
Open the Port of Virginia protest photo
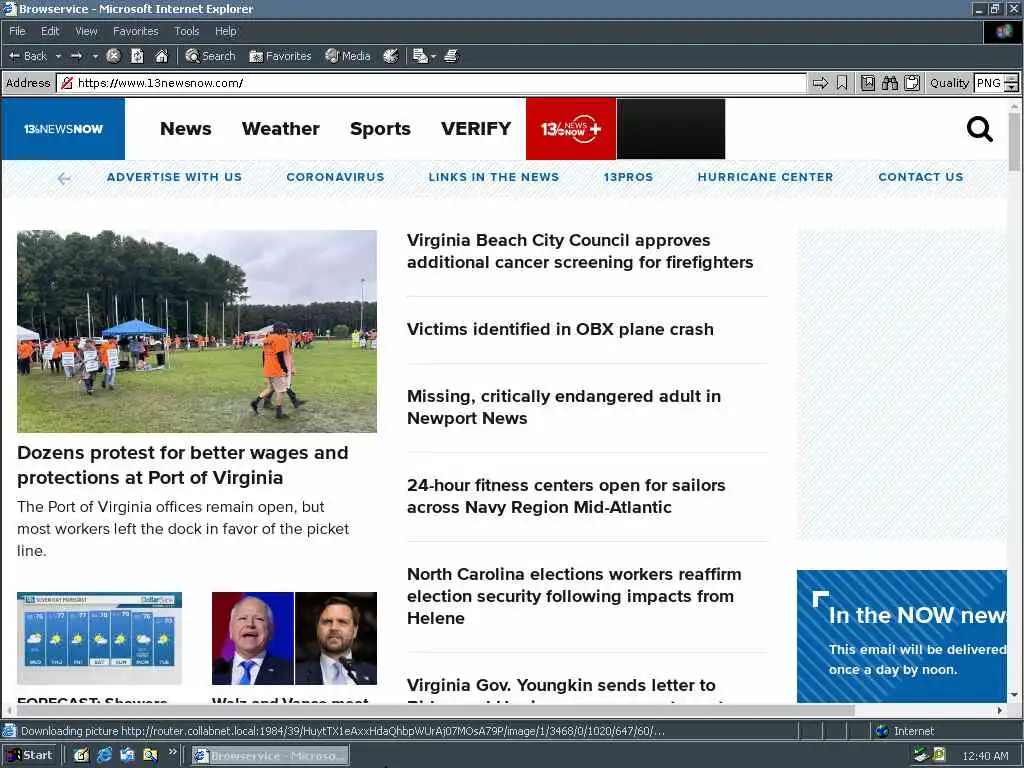[x=197, y=331]
